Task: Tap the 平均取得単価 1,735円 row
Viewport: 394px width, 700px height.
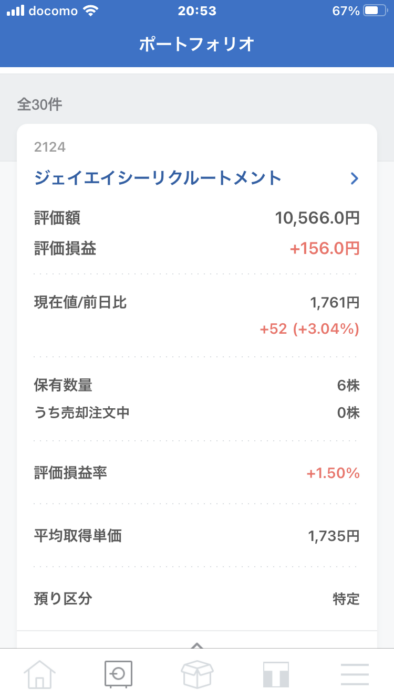Action: point(197,536)
